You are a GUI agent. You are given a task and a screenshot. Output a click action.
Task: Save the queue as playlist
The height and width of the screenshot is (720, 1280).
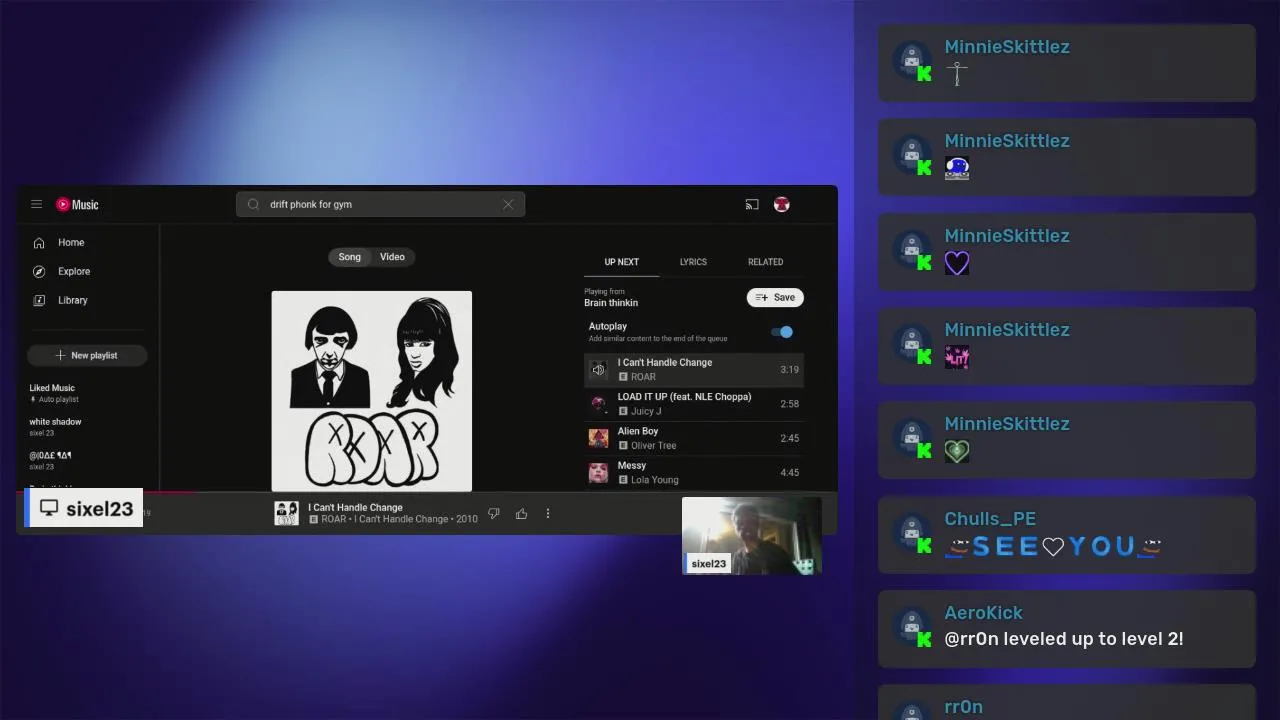coord(775,297)
